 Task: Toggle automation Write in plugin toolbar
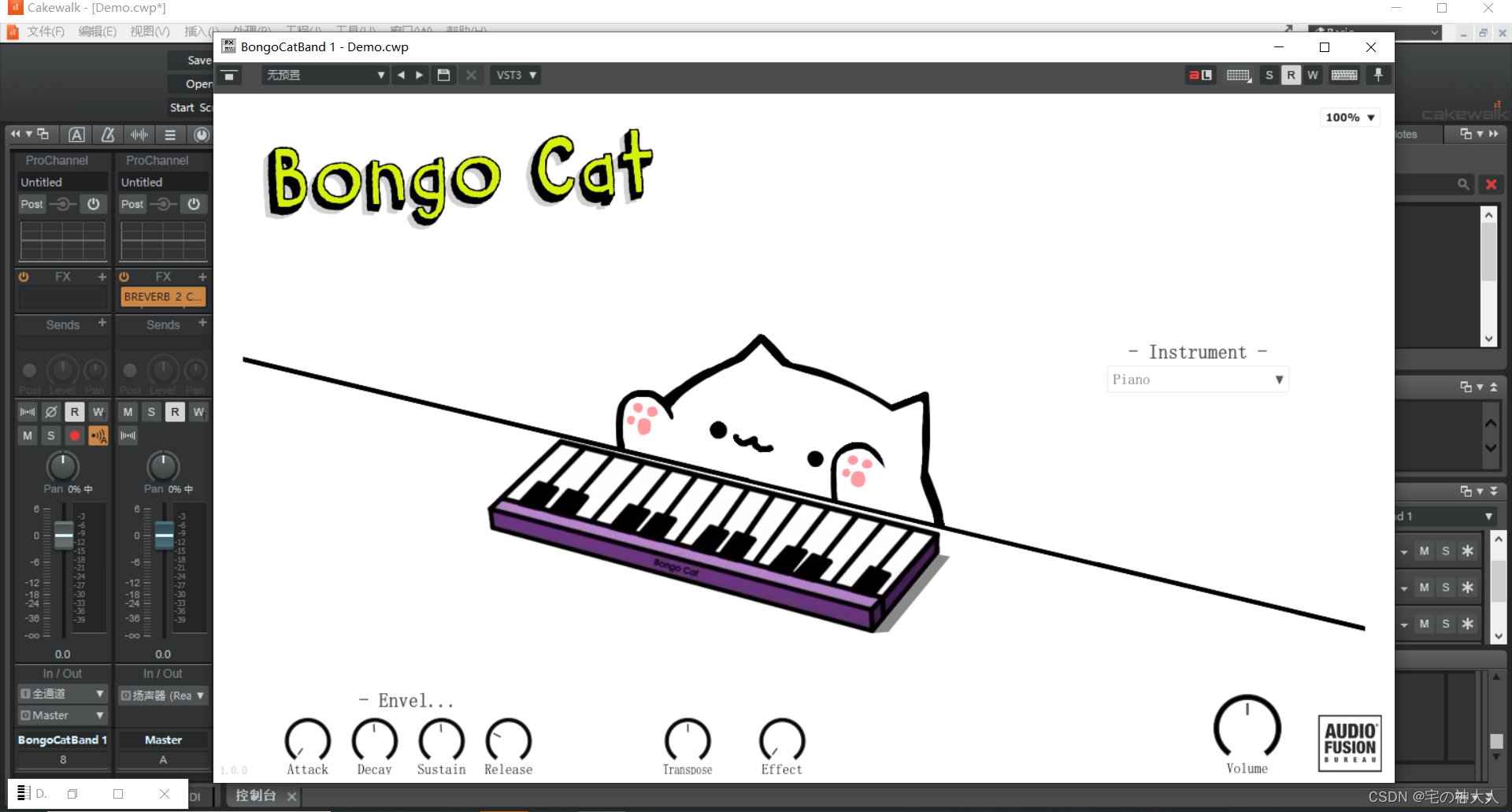(1313, 75)
